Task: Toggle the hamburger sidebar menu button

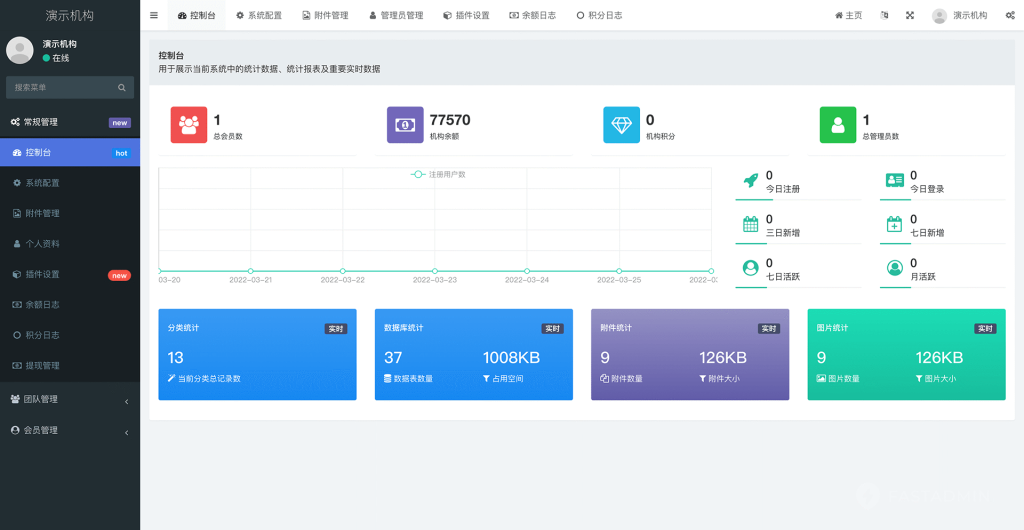Action: [x=153, y=15]
